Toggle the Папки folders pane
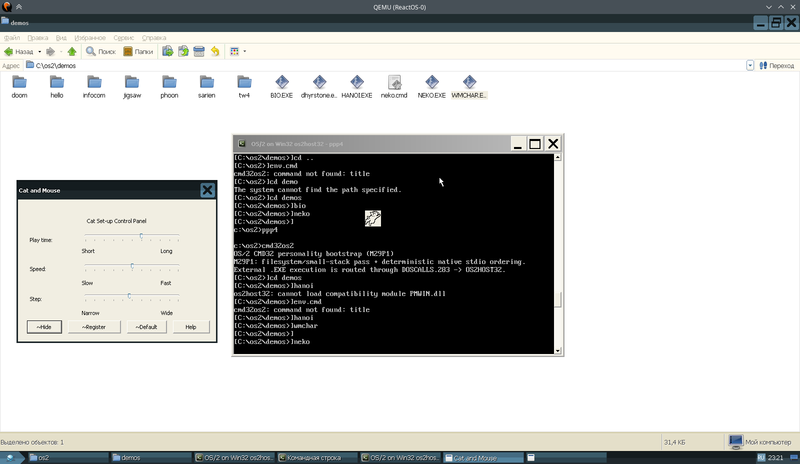The image size is (800, 464). tap(138, 52)
